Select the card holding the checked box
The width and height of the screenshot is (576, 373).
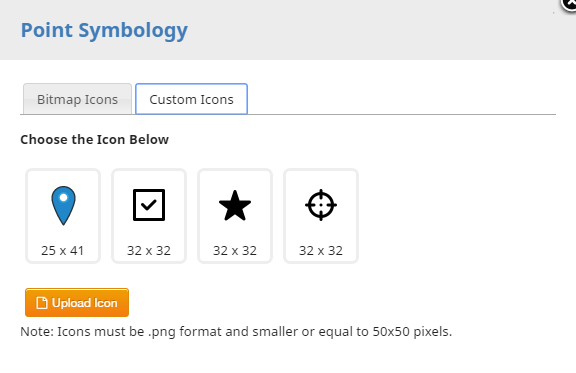(149, 216)
